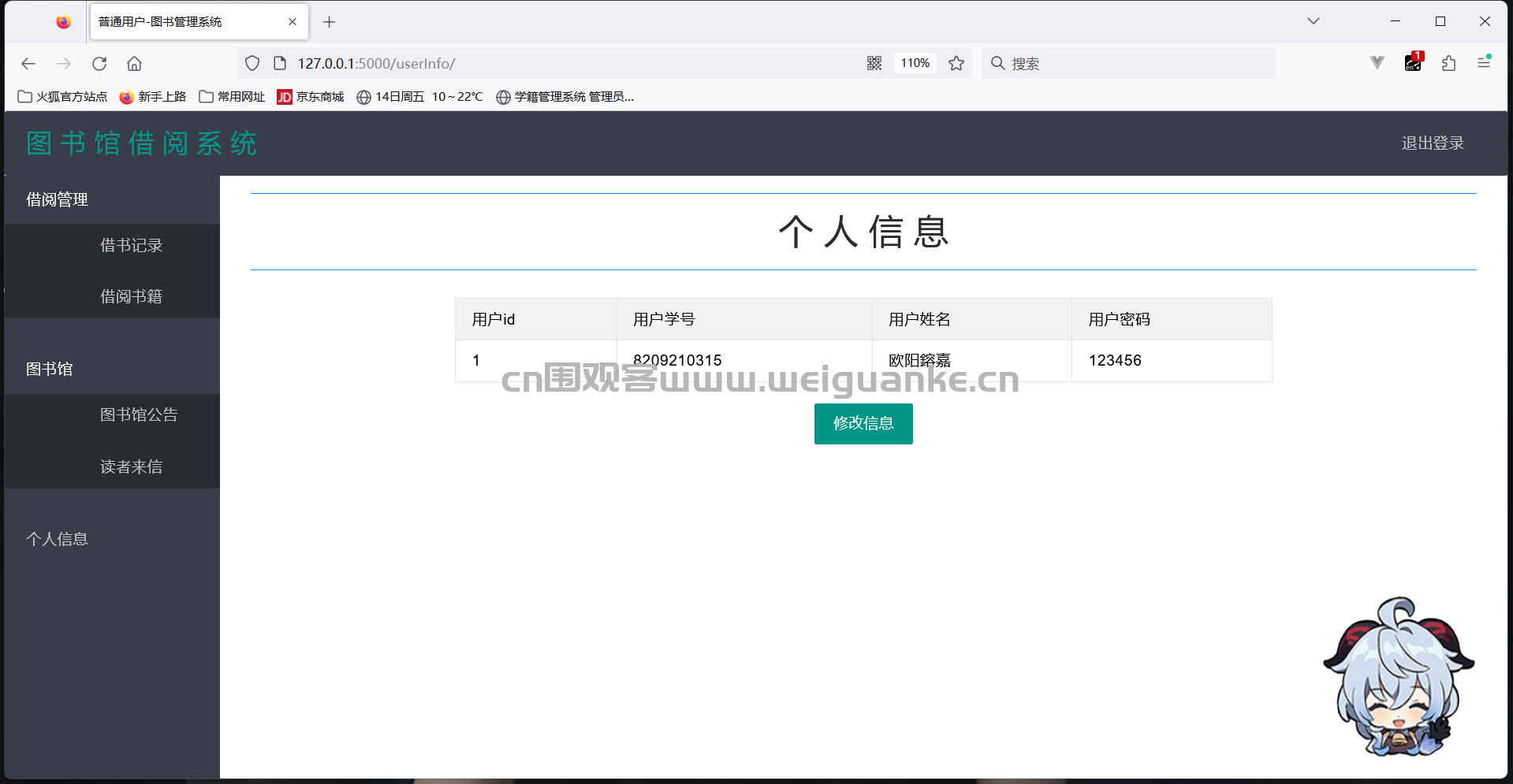
Task: Open a new tab with the plus button
Action: click(330, 22)
